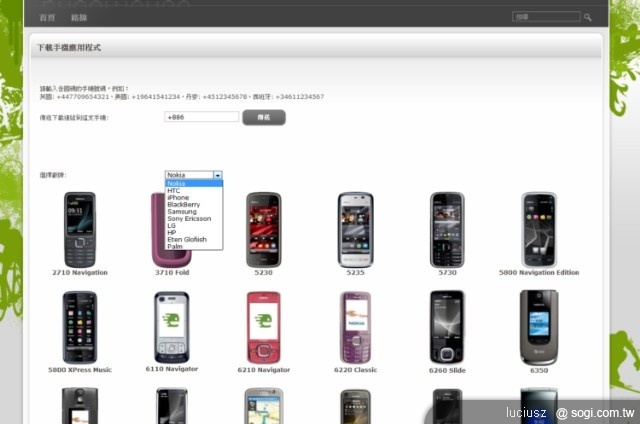This screenshot has height=424, width=640.
Task: Select the 5800 XPress Music phone image
Action: [x=80, y=327]
